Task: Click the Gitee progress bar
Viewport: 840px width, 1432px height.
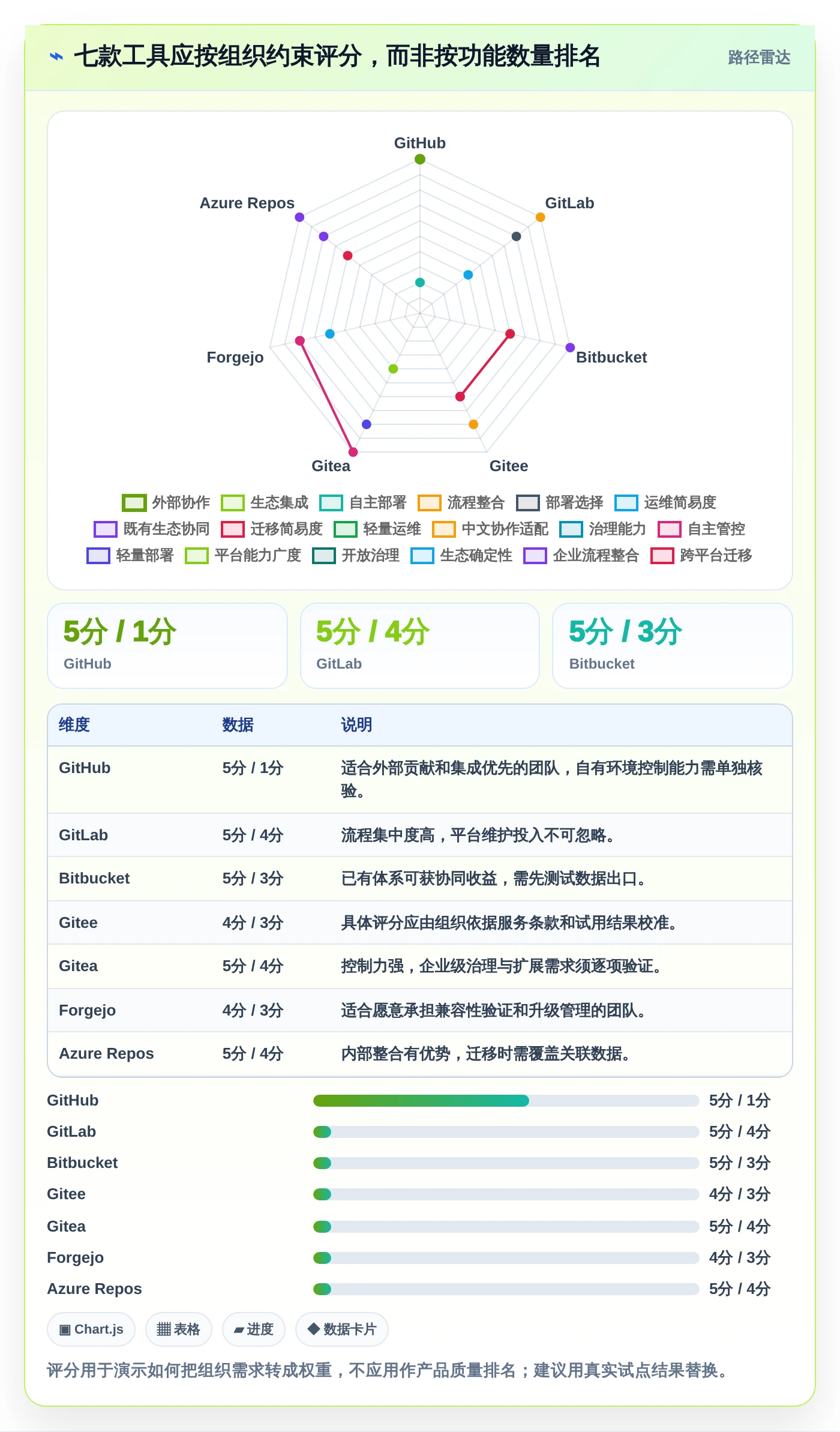Action: point(506,1194)
